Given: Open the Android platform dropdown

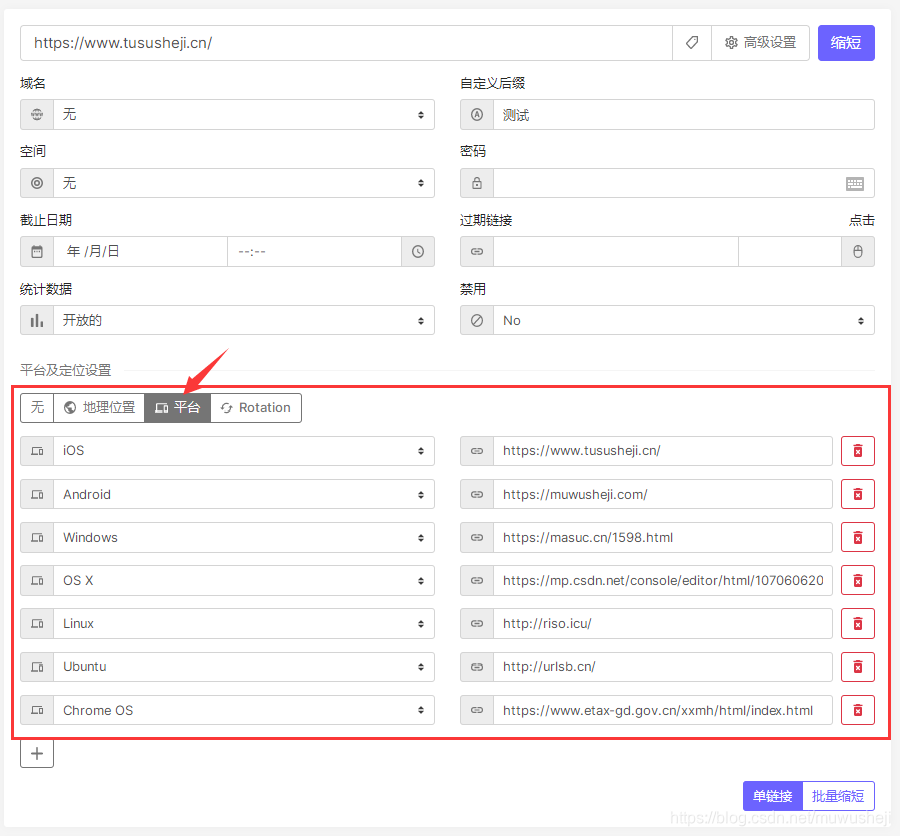Looking at the screenshot, I should point(244,494).
